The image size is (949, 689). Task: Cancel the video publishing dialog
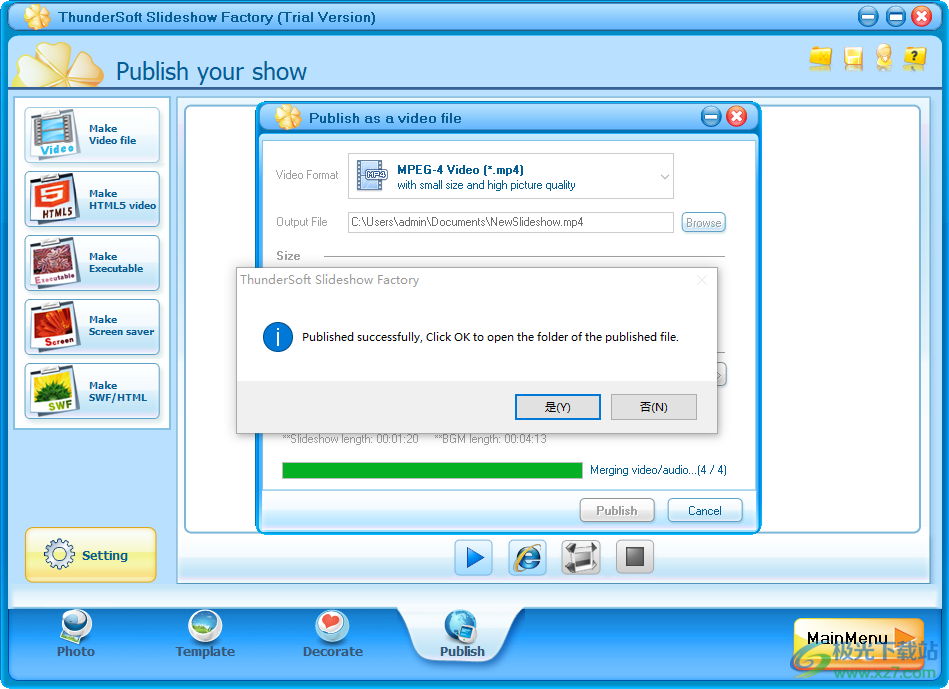[704, 510]
